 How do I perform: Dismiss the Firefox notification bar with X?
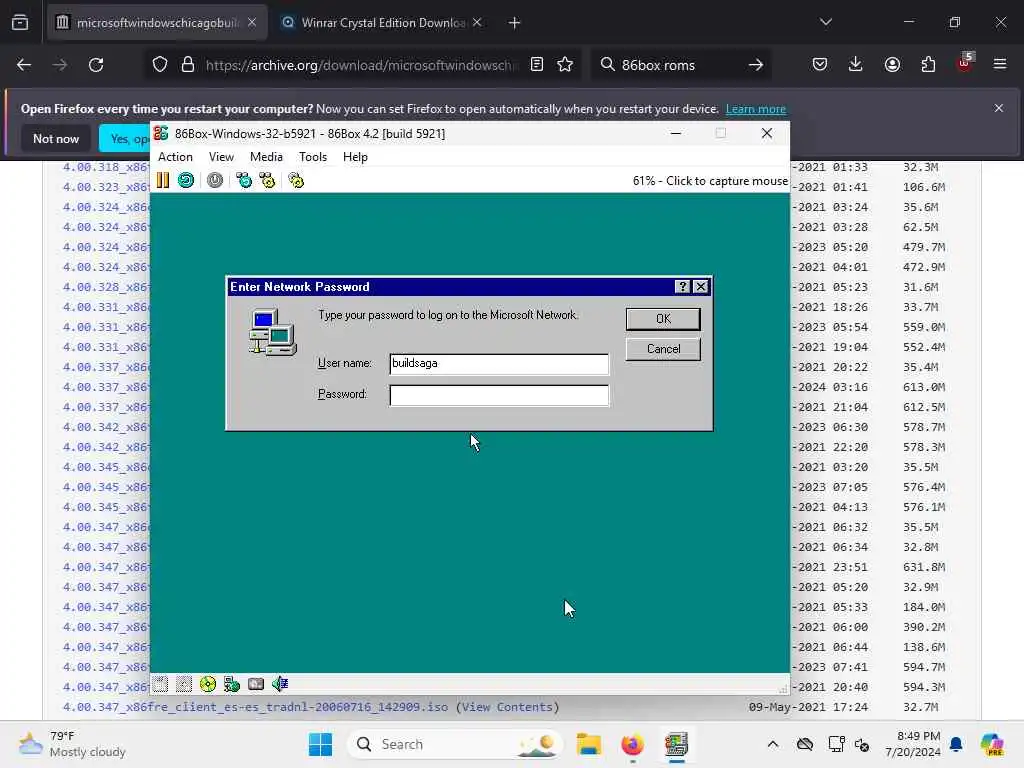click(999, 108)
